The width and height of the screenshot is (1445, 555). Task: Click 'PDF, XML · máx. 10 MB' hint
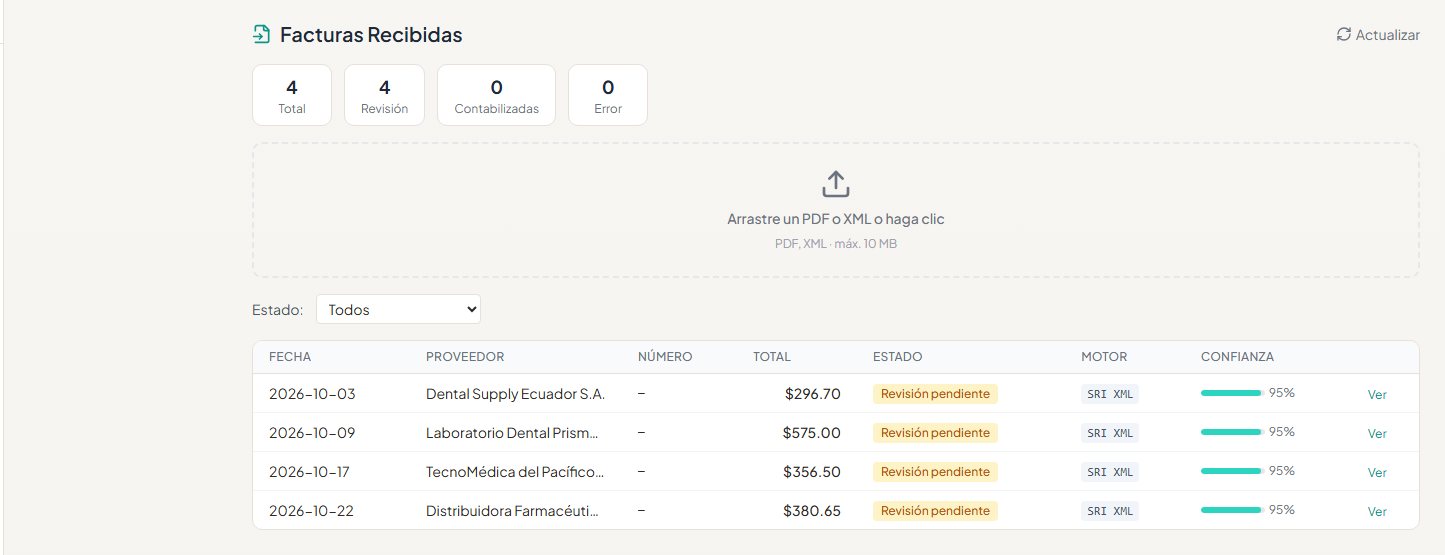pyautogui.click(x=836, y=243)
